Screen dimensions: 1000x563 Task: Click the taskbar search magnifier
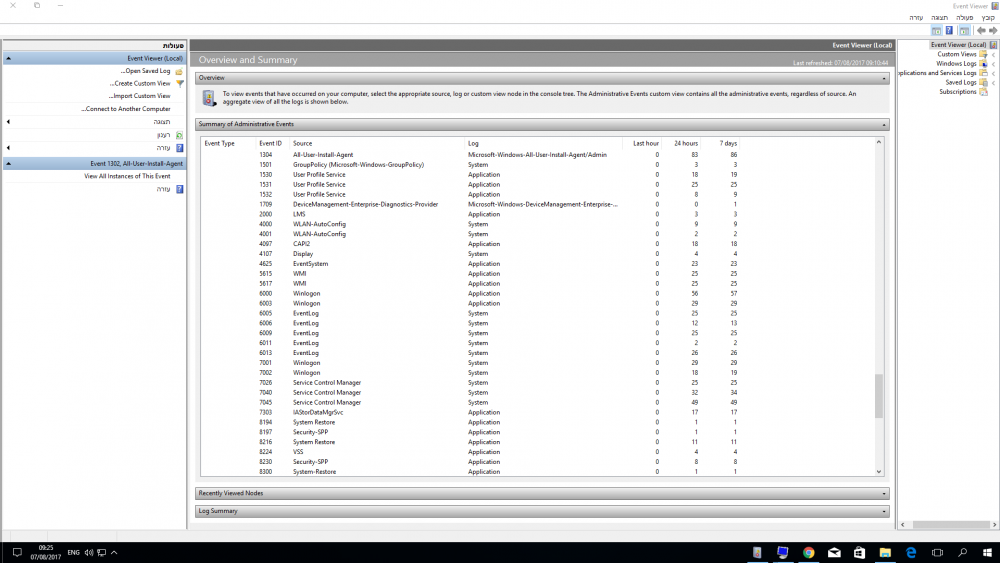click(962, 553)
